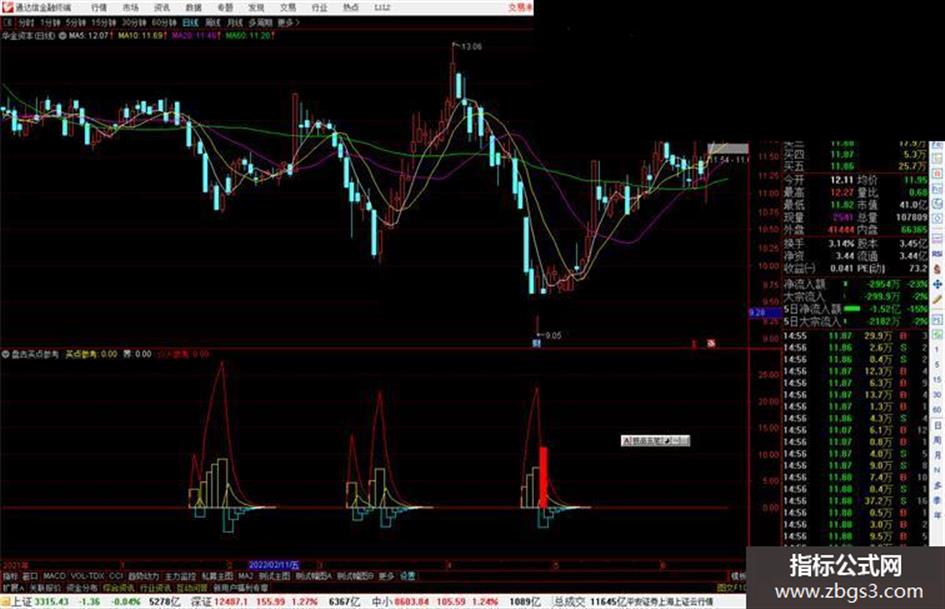The width and height of the screenshot is (945, 609).
Task: Click the 换手 value 3.14%
Action: coord(841,244)
